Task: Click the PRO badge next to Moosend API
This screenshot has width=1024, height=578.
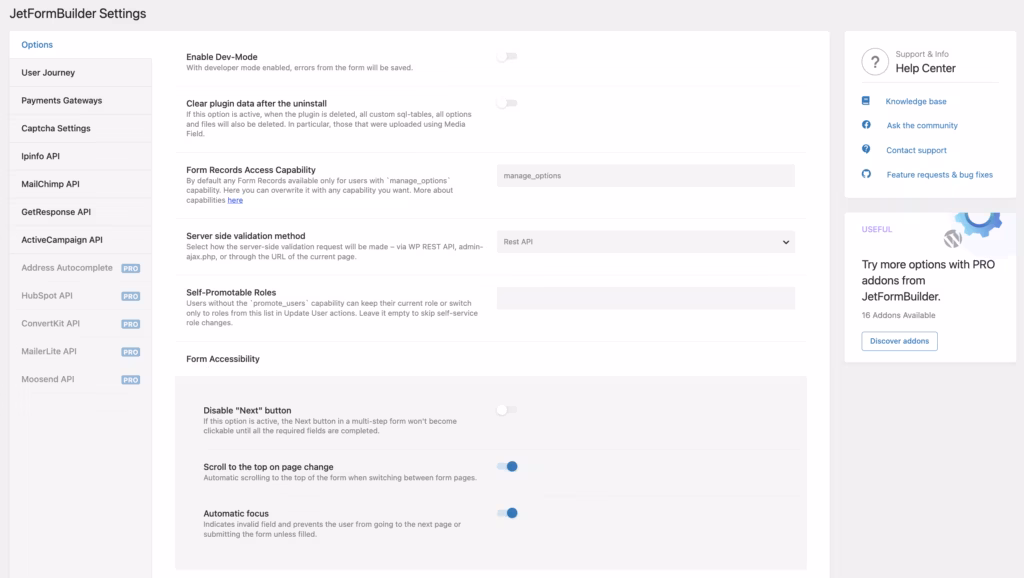Action: click(x=131, y=380)
